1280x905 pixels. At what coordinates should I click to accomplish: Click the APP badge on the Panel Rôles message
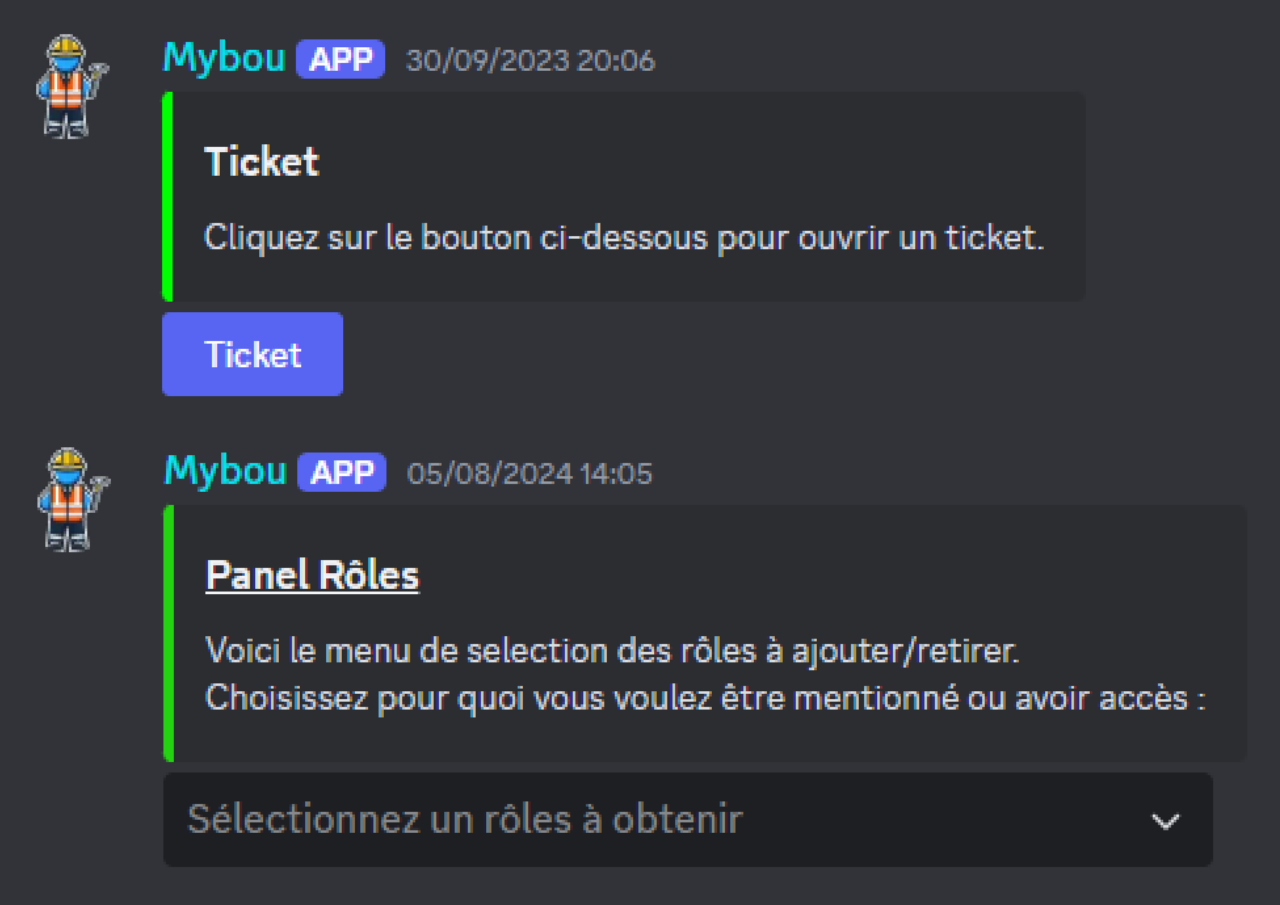(x=341, y=472)
